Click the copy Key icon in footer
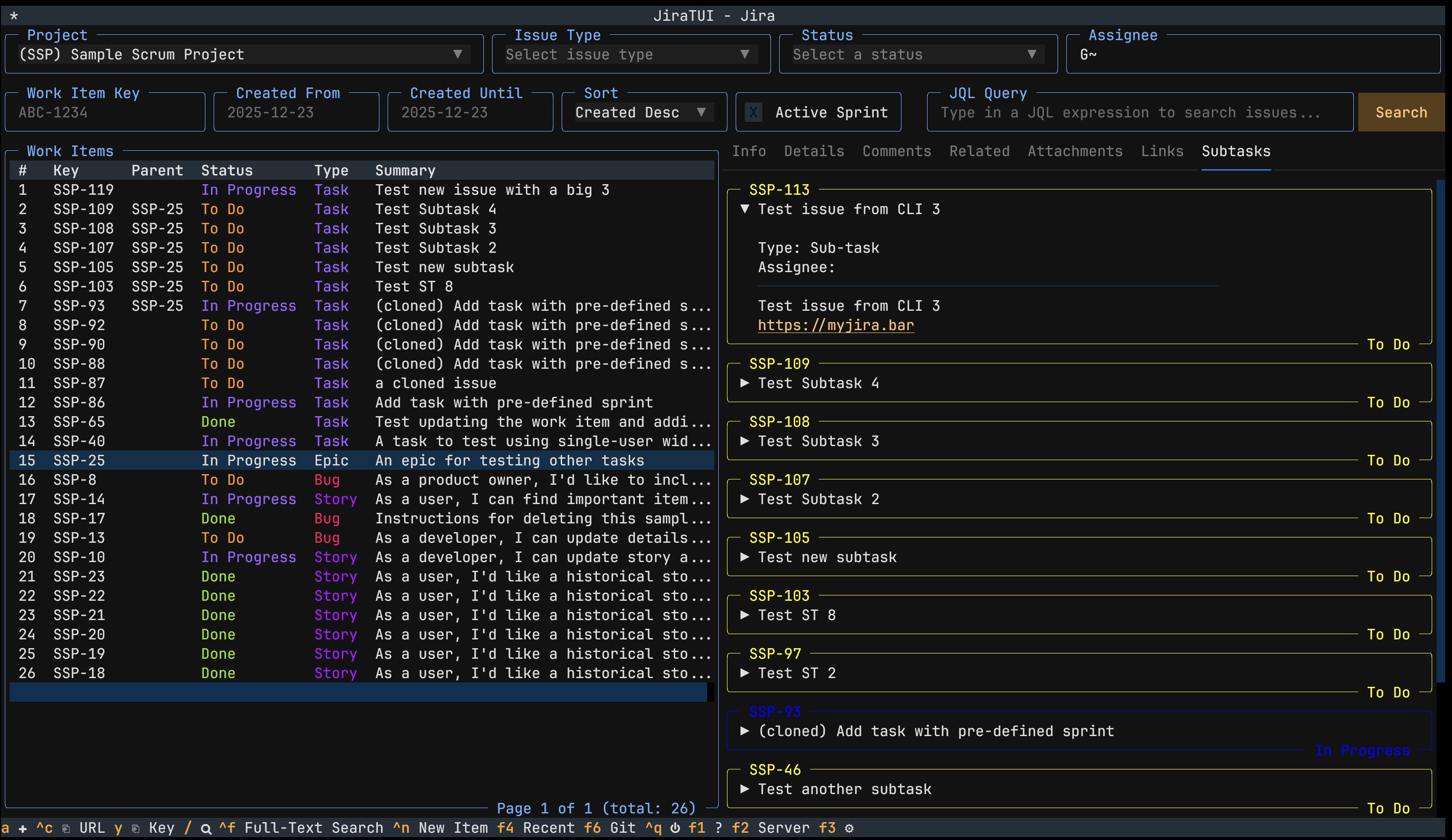The image size is (1452, 840). tap(136, 828)
